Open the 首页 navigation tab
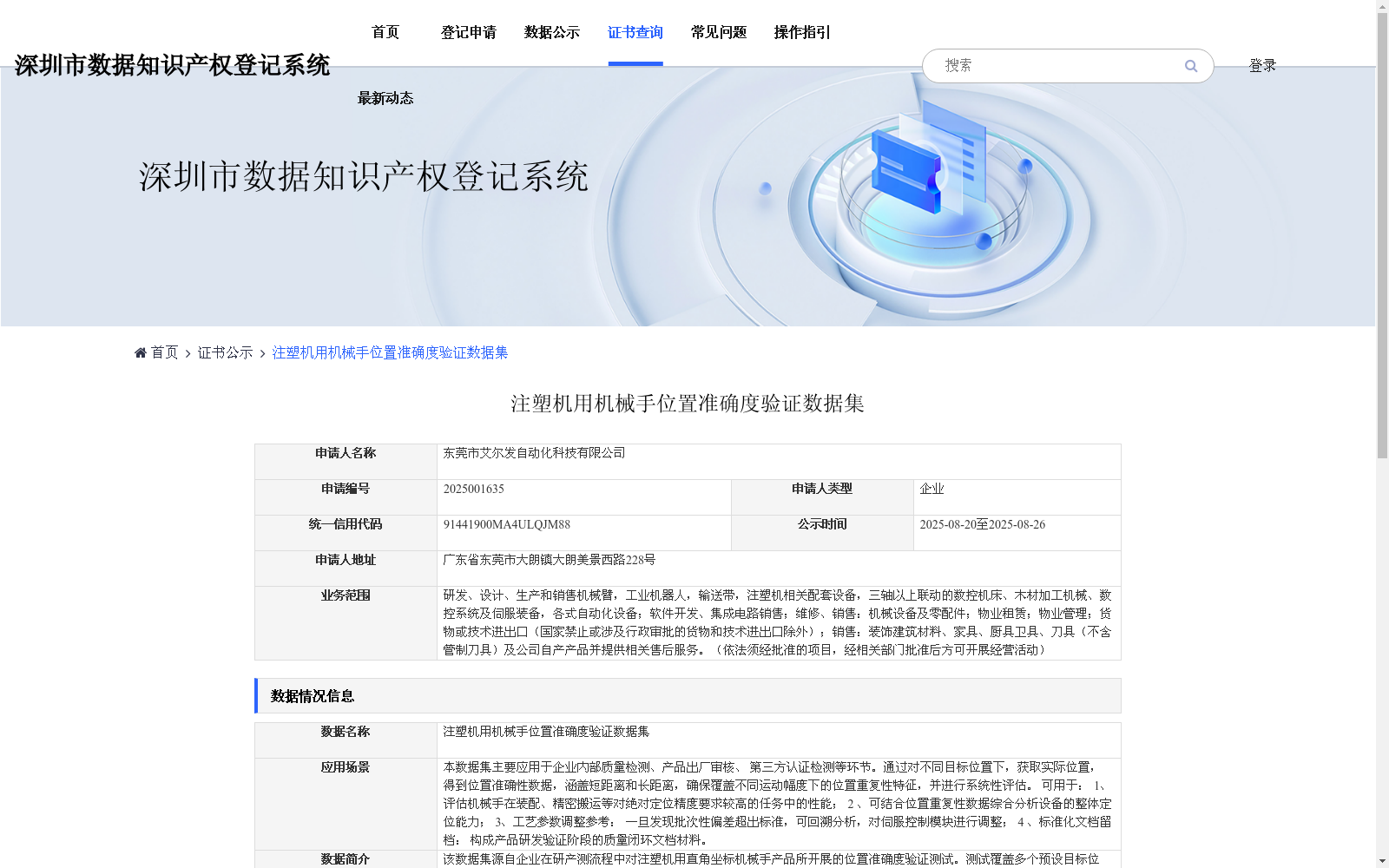 pos(385,32)
